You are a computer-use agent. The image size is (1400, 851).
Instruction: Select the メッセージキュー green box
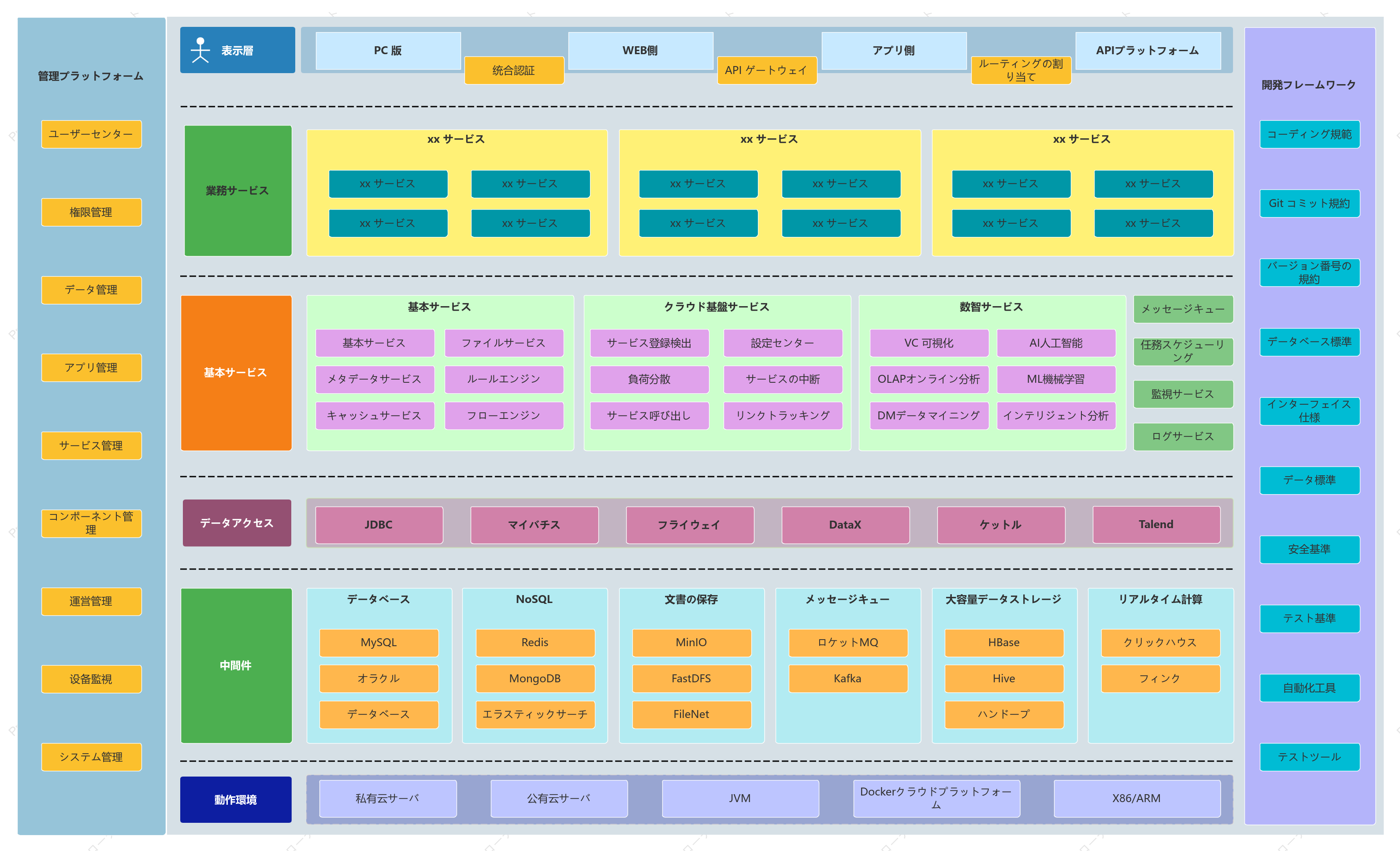coord(1183,308)
